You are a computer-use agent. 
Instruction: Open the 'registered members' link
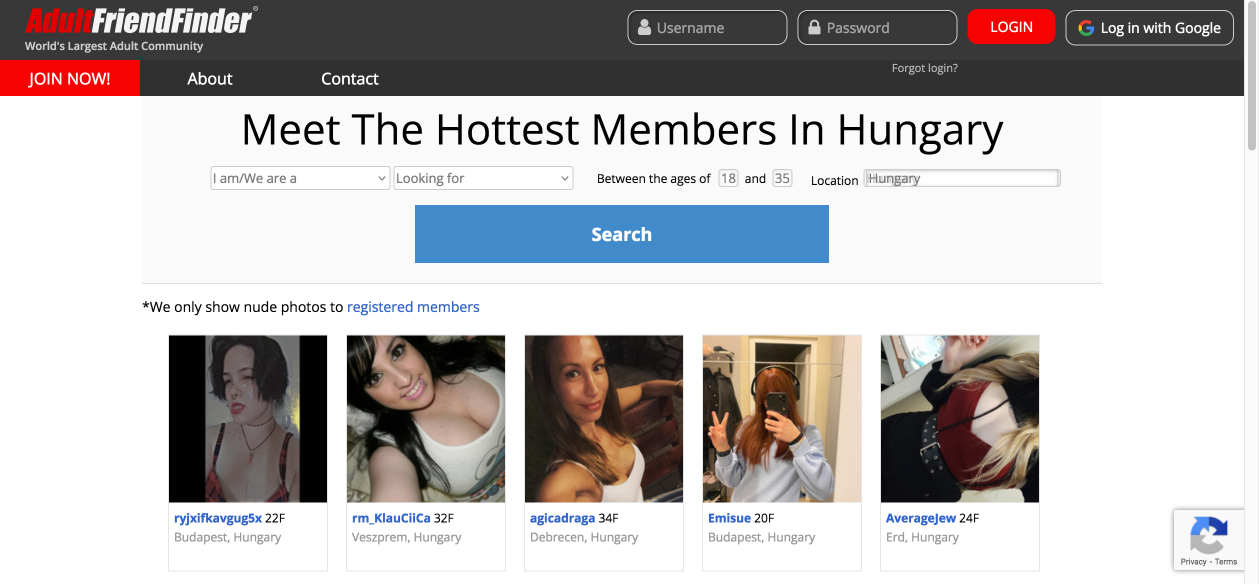click(413, 306)
